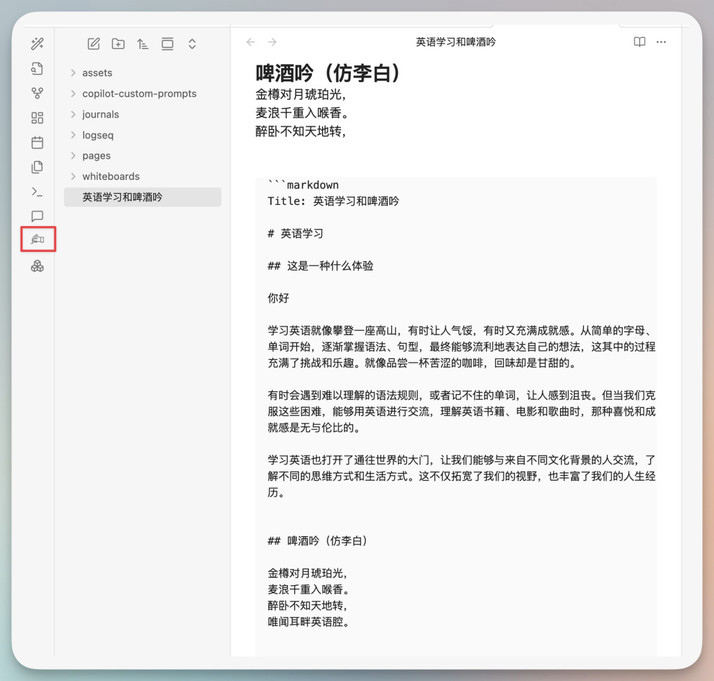714x681 pixels.
Task: Open the canvas grid icon in the ribbon
Action: 37,118
